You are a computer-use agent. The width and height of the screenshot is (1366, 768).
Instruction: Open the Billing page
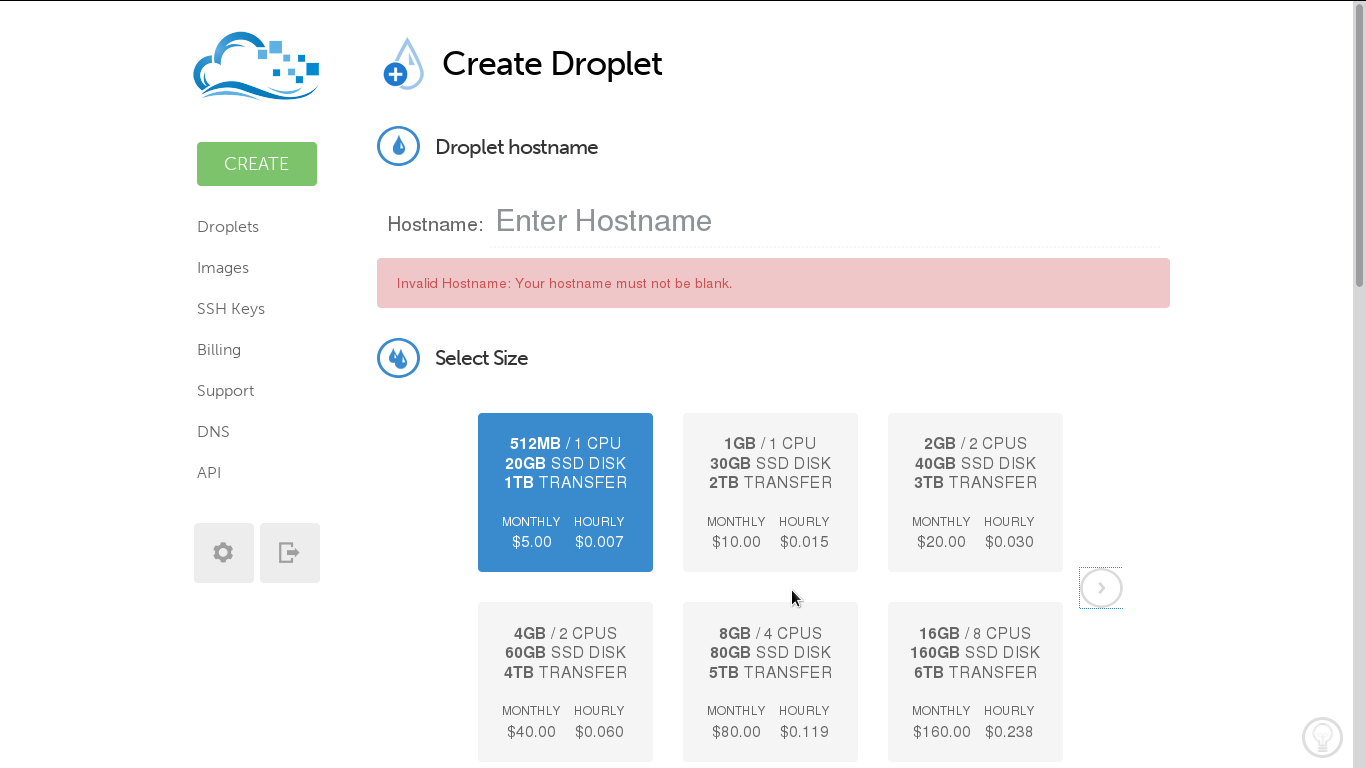[219, 349]
